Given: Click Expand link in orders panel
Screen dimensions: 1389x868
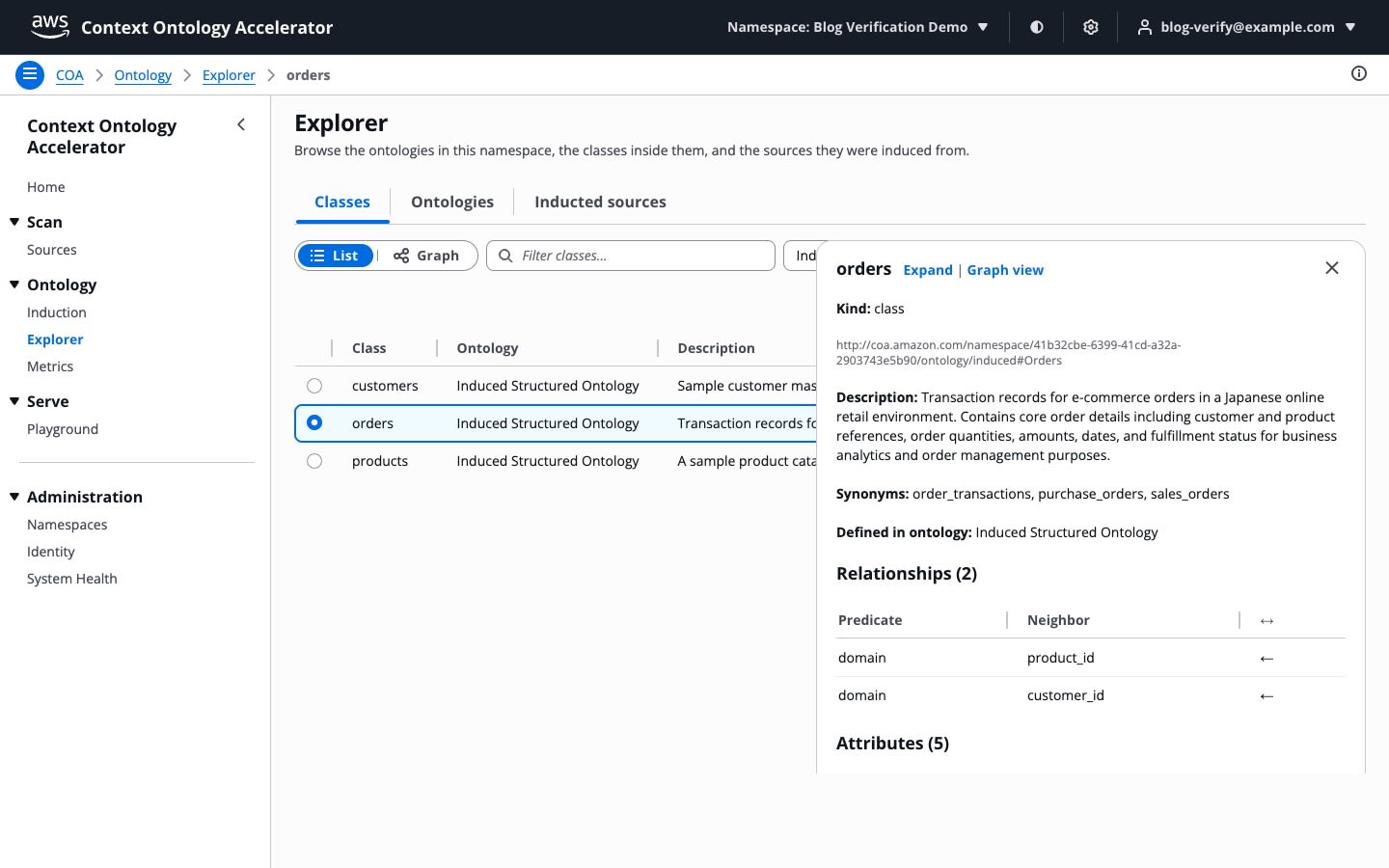Looking at the screenshot, I should tap(928, 270).
